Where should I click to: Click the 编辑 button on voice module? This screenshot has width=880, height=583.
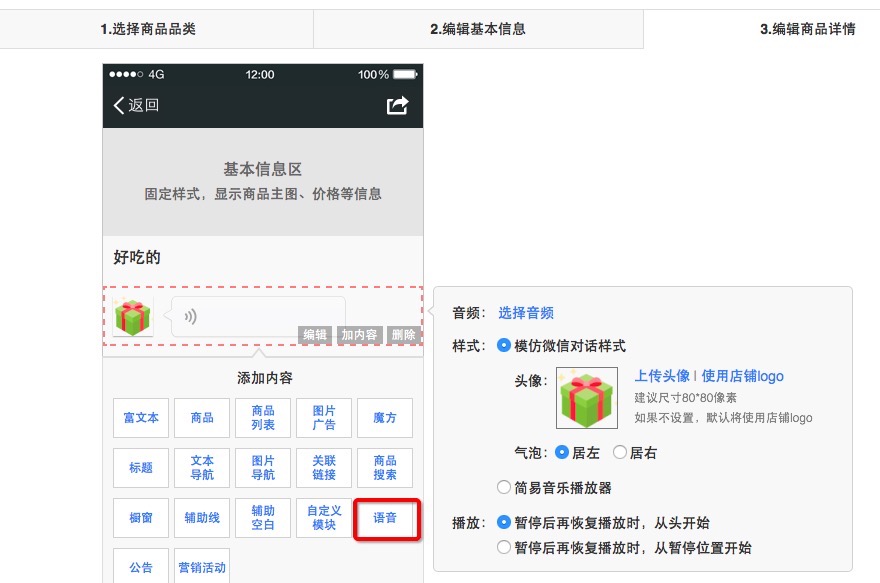click(315, 335)
